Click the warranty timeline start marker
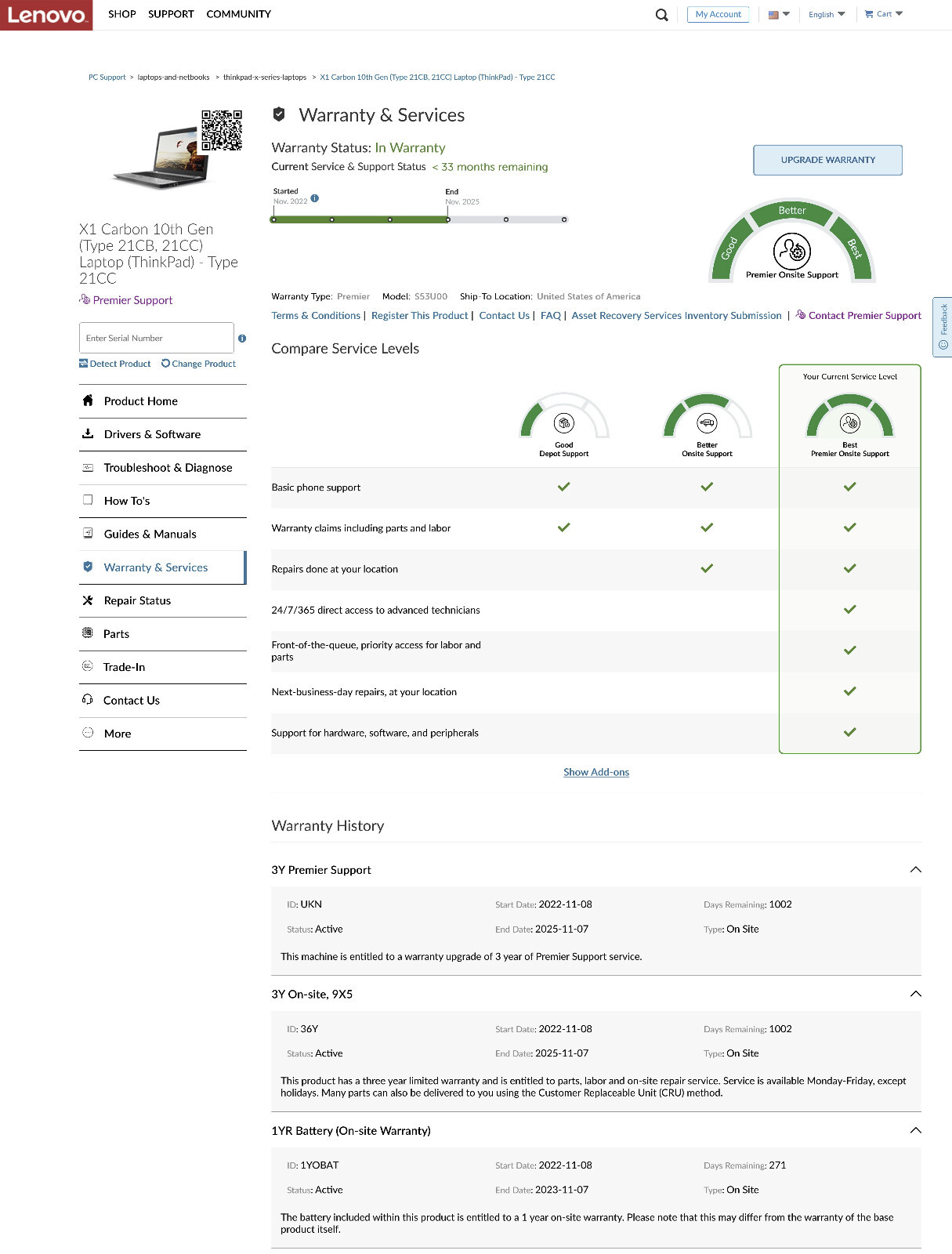This screenshot has height=1254, width=952. click(x=273, y=219)
